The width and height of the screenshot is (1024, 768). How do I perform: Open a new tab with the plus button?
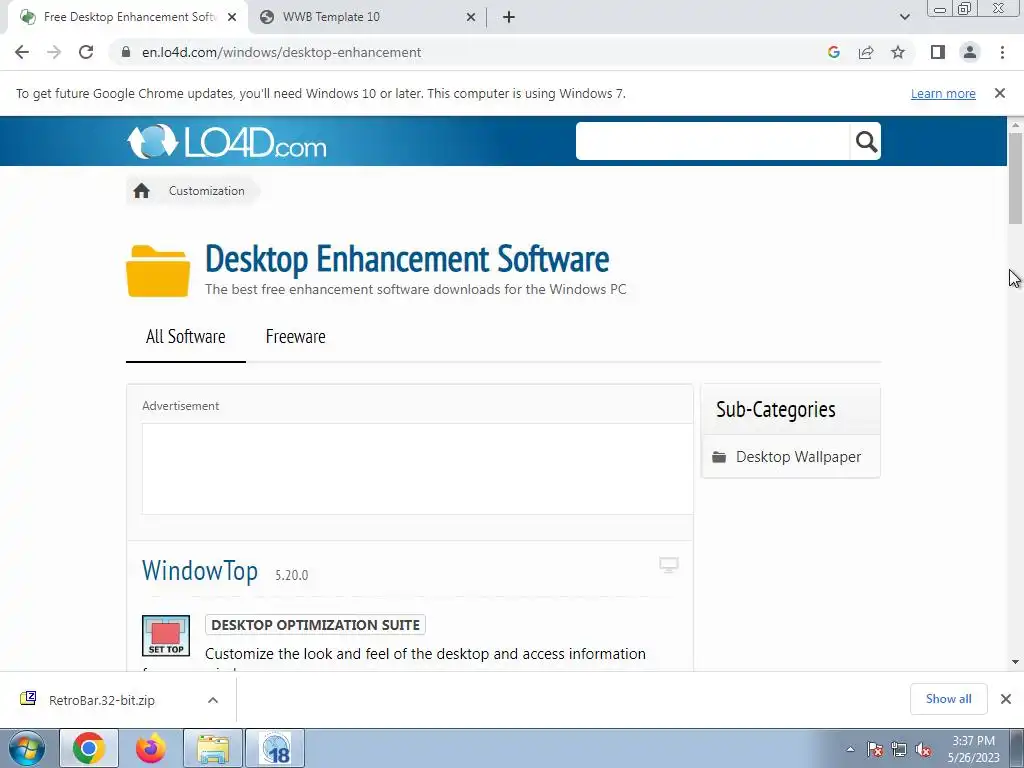pos(509,17)
